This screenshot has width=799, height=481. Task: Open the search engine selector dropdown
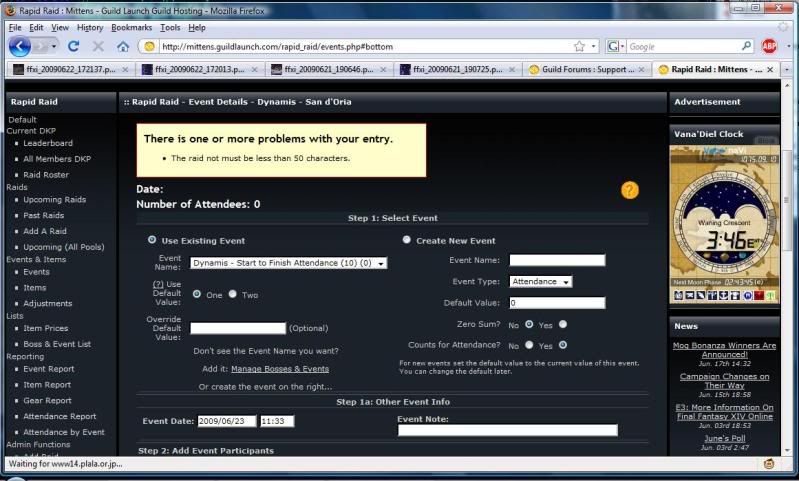click(615, 46)
